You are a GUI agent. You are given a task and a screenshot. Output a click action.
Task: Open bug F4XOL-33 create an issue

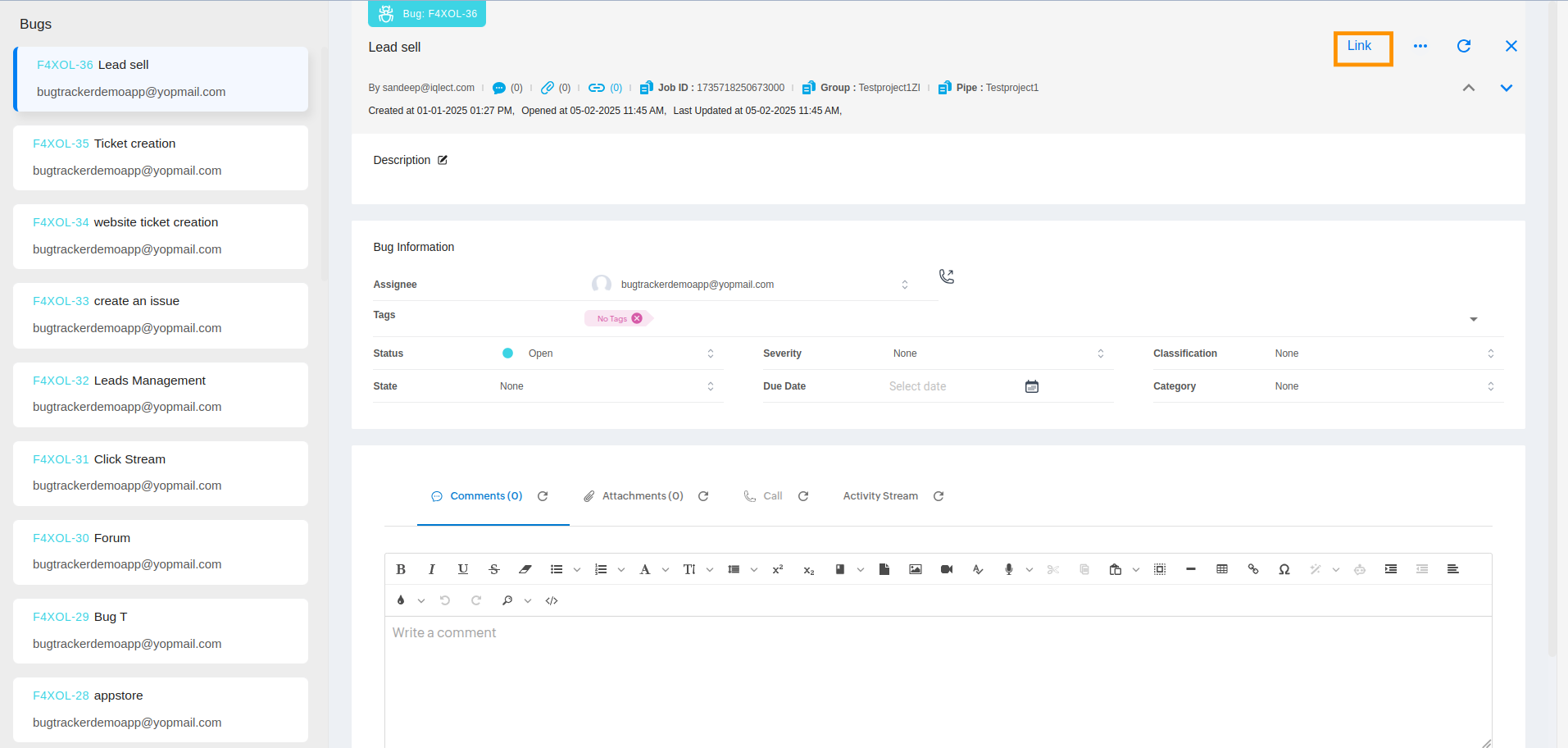161,315
